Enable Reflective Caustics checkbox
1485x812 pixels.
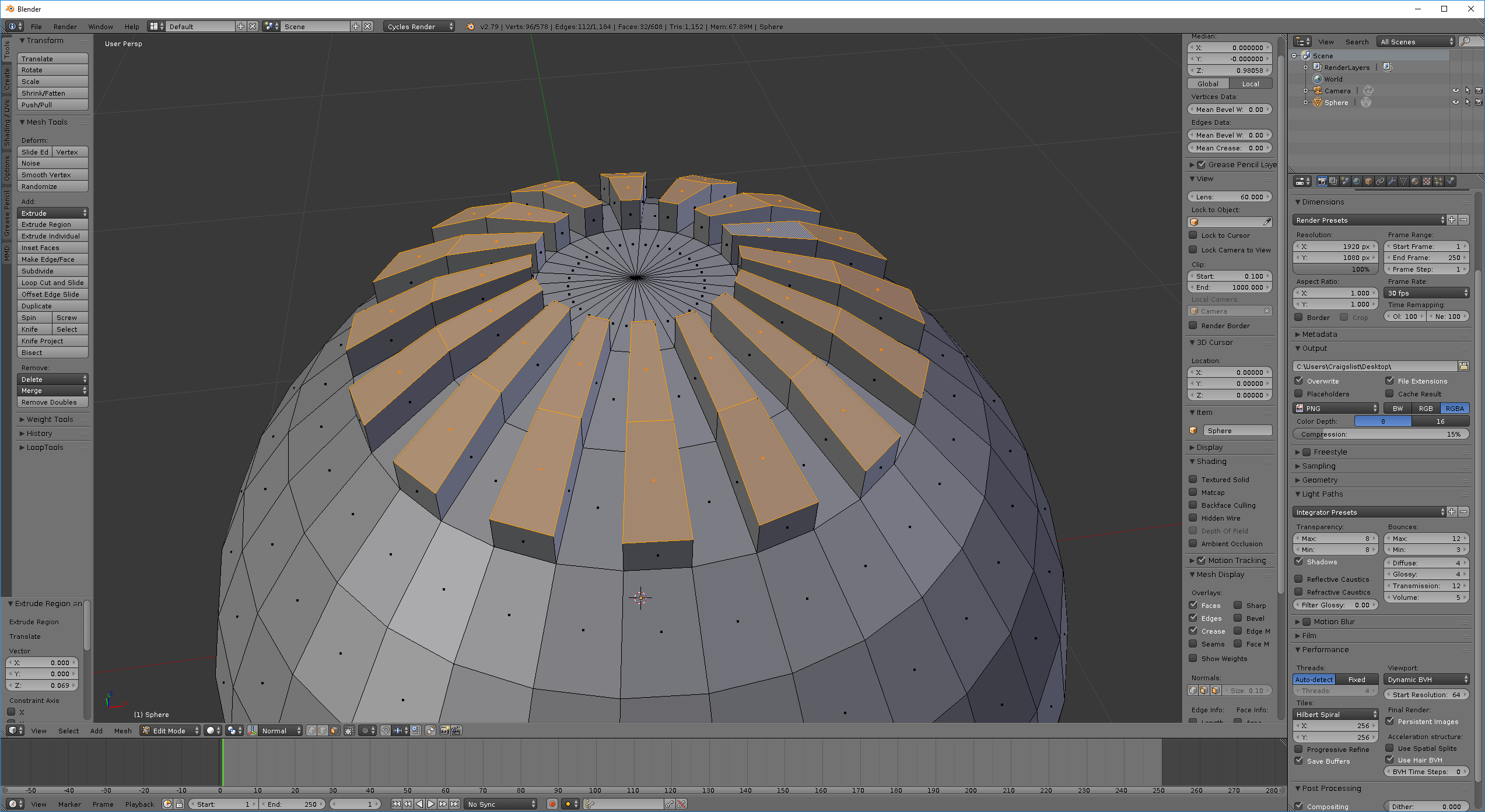[x=1299, y=579]
